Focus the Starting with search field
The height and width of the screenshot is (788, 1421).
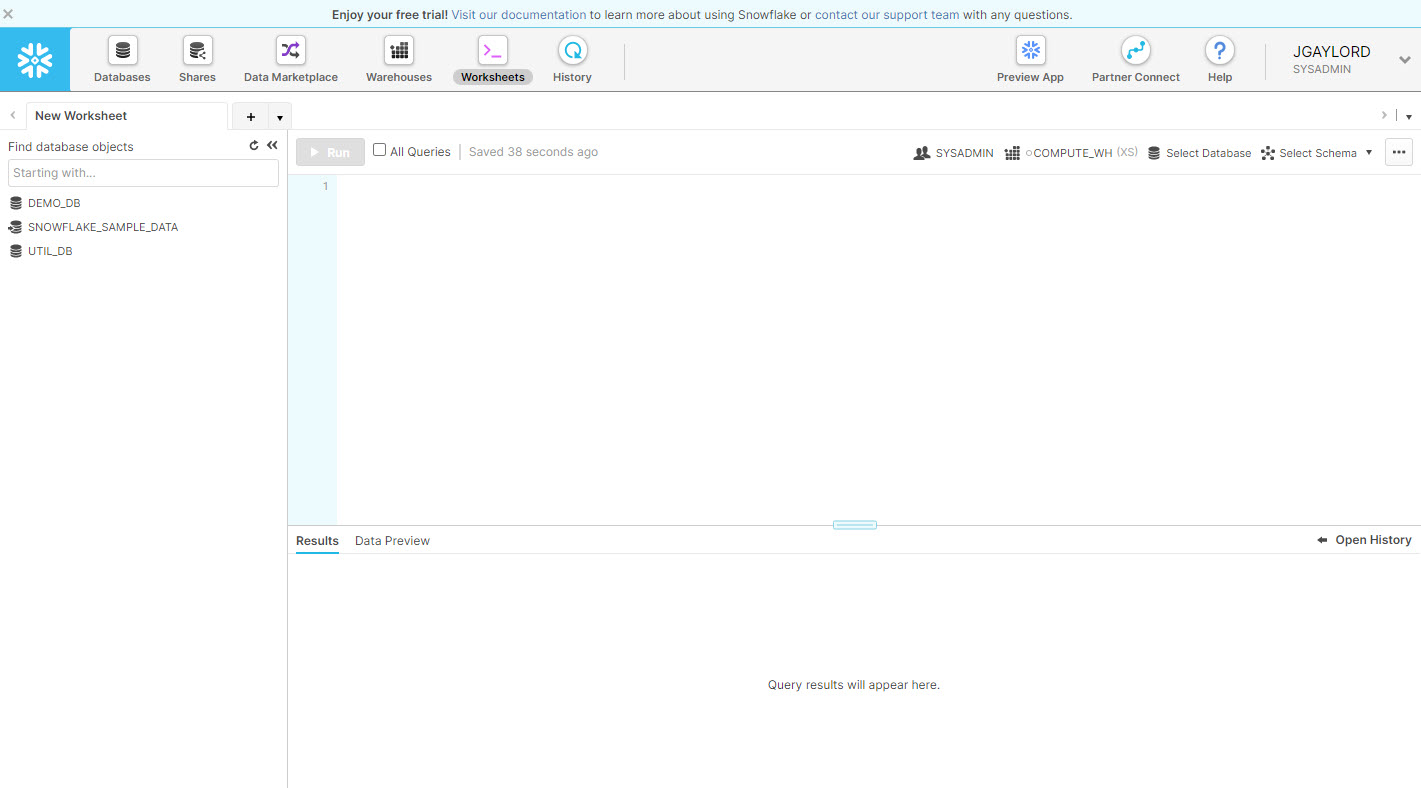pos(143,173)
